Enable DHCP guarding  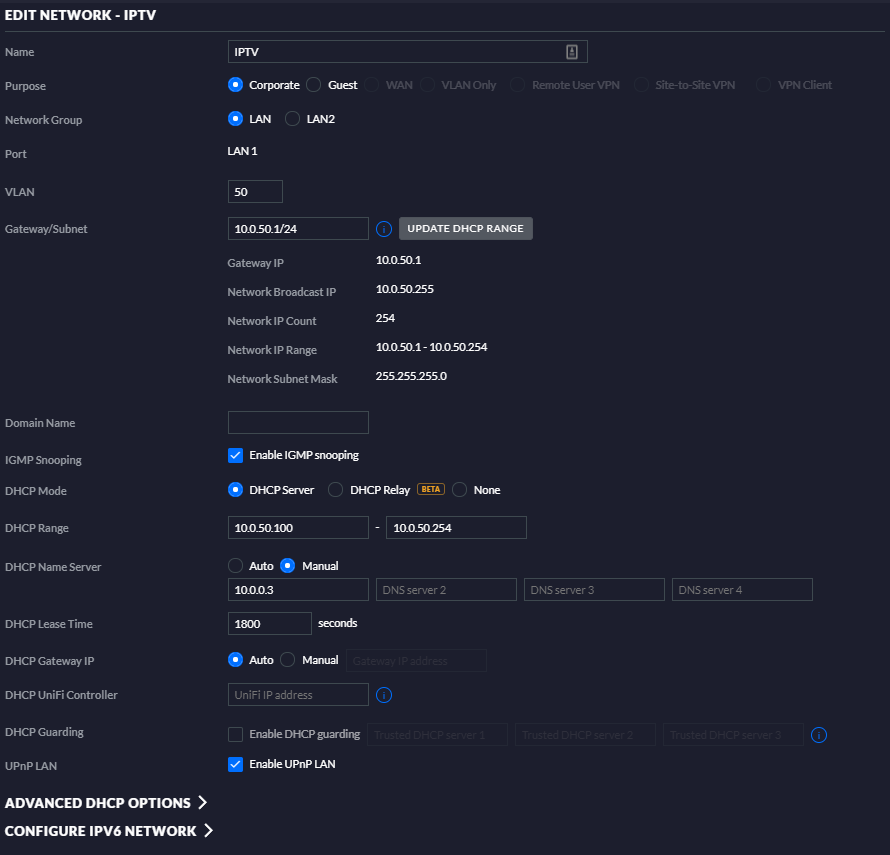click(236, 733)
